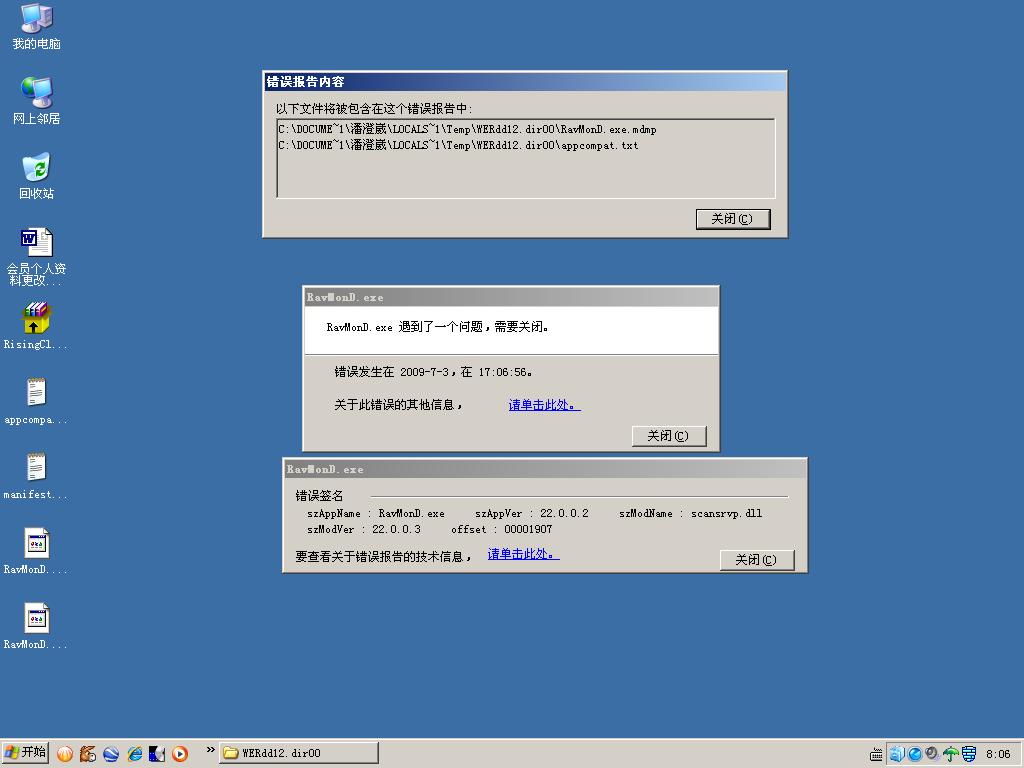Image resolution: width=1024 pixels, height=768 pixels.
Task: Click the blue round tray icon
Action: click(915, 754)
